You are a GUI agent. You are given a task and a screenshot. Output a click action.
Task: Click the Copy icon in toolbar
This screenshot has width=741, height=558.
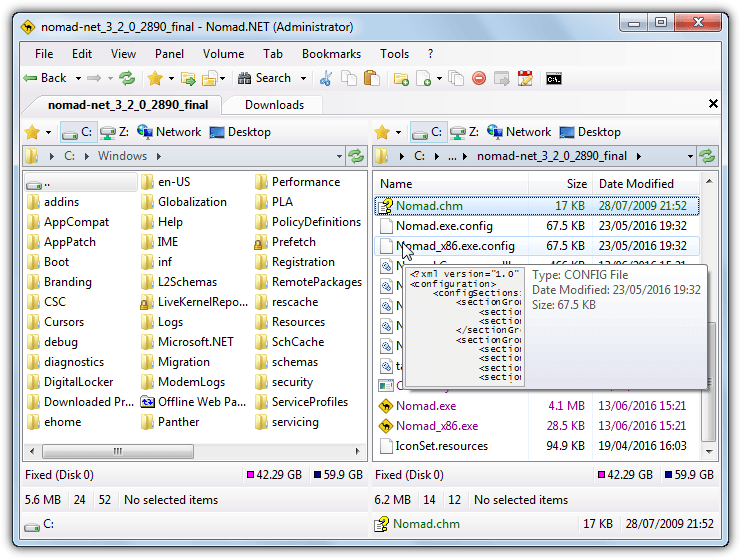[x=349, y=78]
